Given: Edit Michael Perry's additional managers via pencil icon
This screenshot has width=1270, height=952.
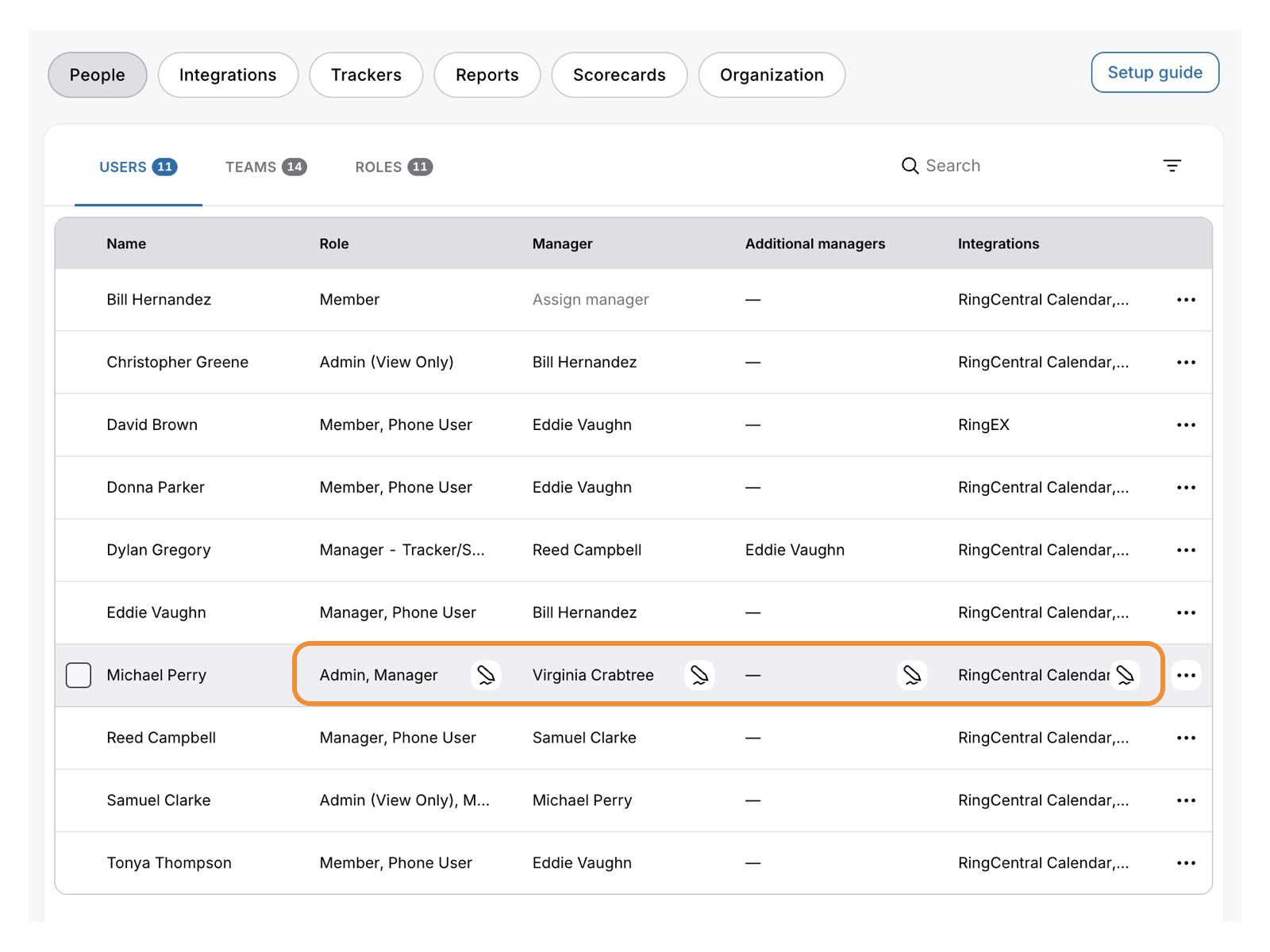Looking at the screenshot, I should point(912,675).
